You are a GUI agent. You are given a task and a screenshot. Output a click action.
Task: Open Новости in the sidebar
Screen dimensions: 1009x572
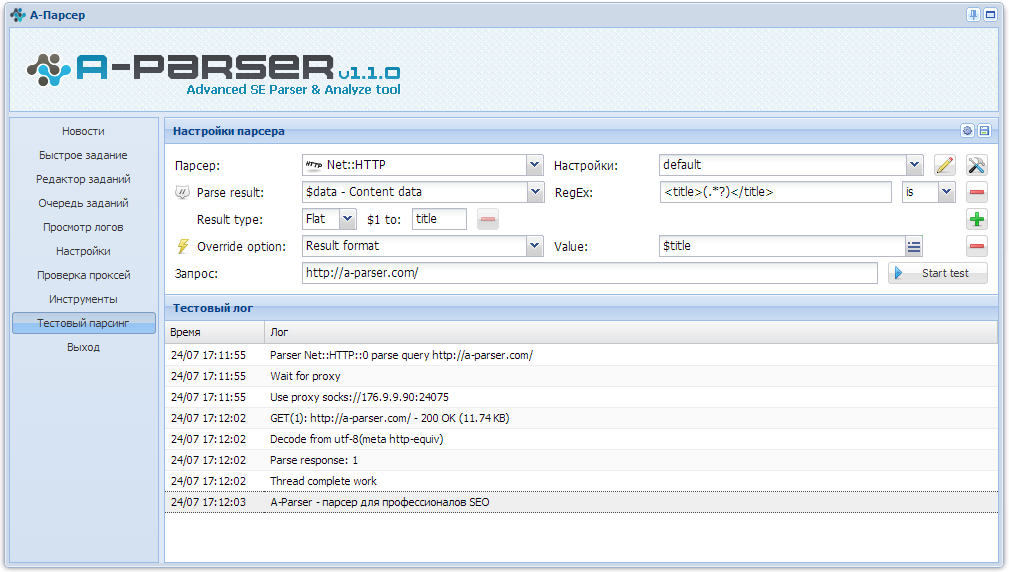[x=83, y=131]
